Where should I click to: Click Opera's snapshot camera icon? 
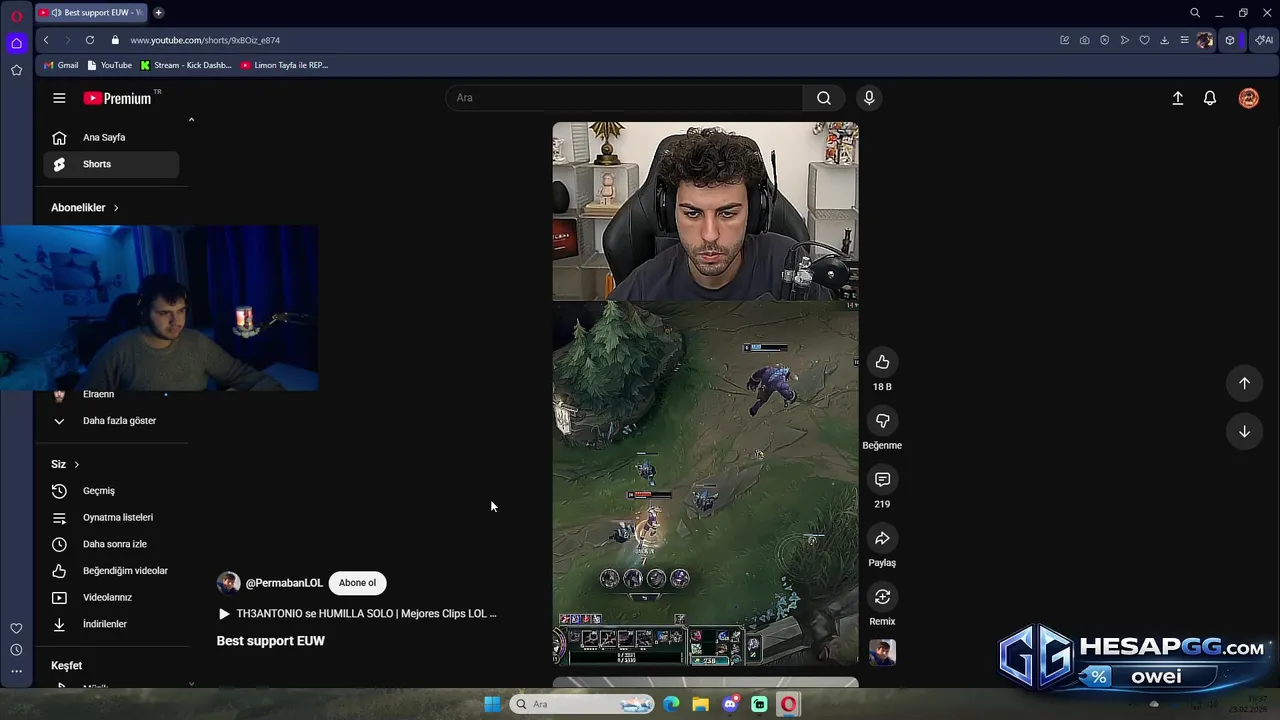[1084, 40]
